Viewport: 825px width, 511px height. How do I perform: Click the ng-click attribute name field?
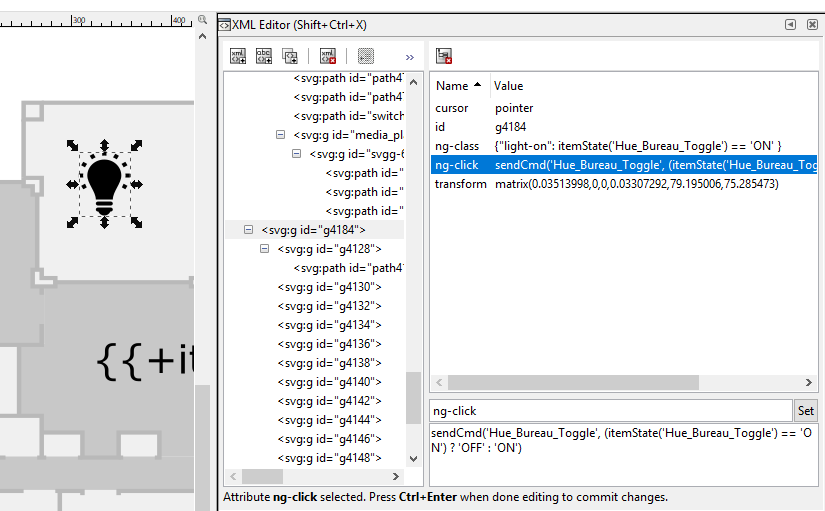[x=610, y=411]
